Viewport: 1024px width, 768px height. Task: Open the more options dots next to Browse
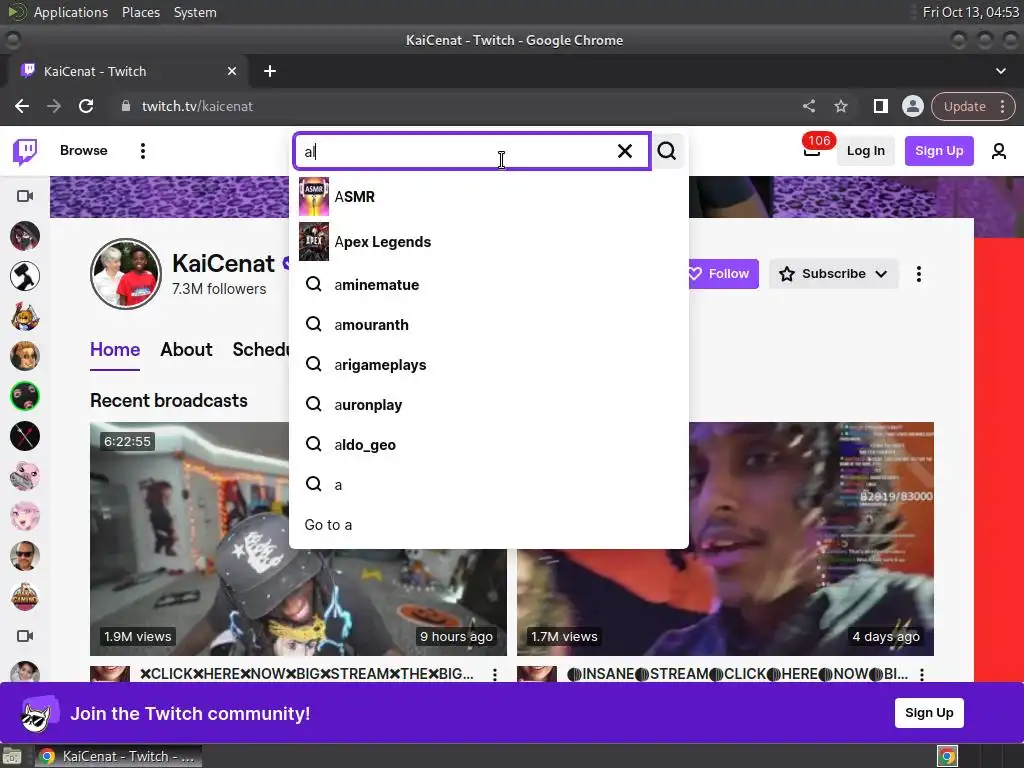pyautogui.click(x=142, y=151)
